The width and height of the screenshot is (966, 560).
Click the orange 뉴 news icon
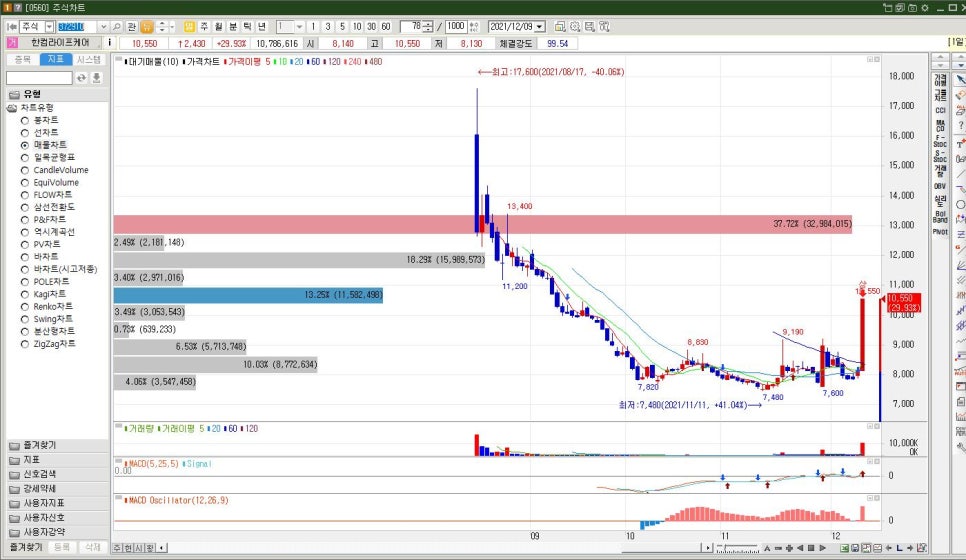pyautogui.click(x=147, y=26)
